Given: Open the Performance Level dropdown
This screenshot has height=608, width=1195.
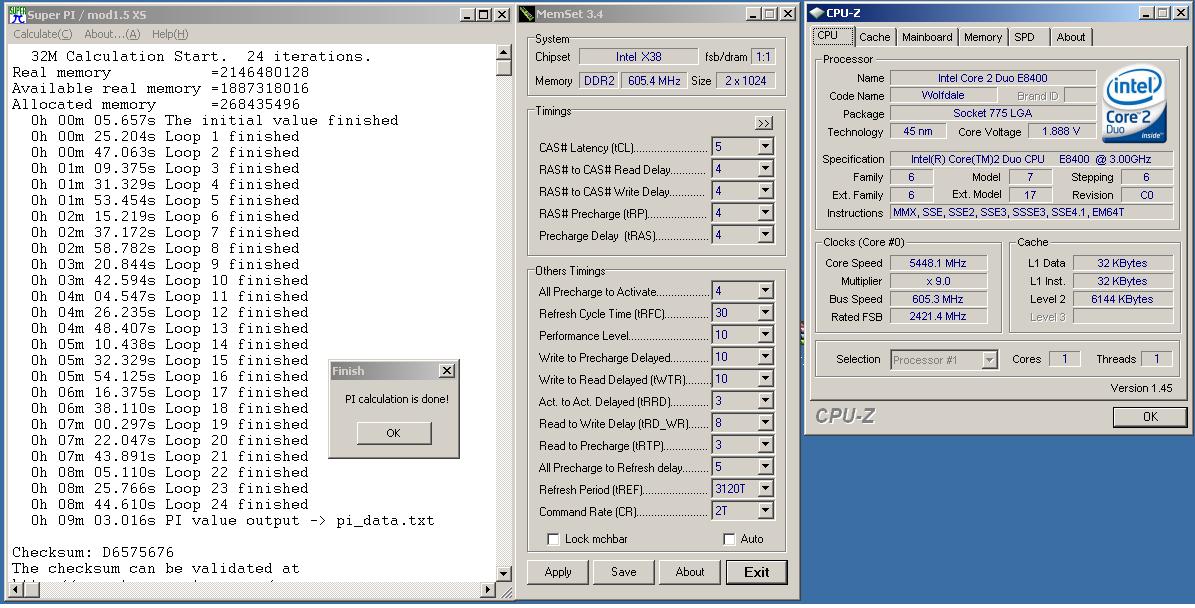Looking at the screenshot, I should (x=765, y=335).
